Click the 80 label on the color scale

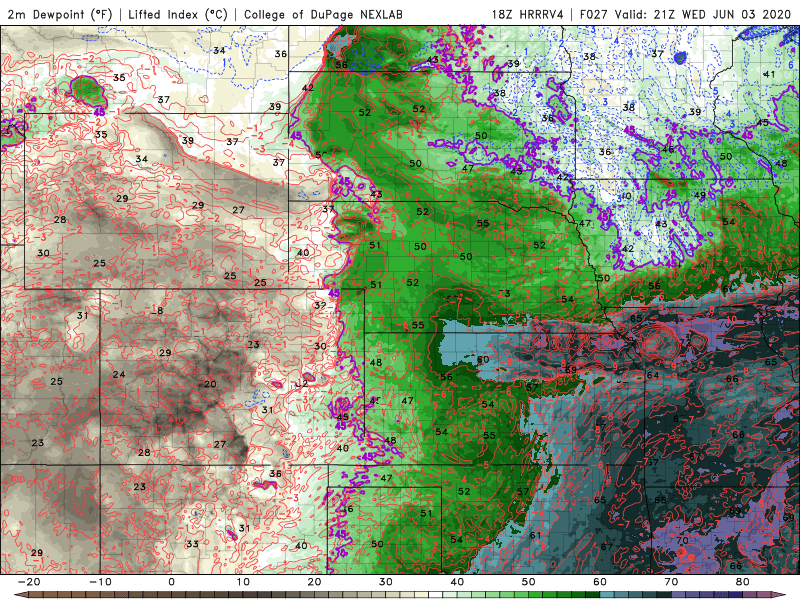[743, 582]
